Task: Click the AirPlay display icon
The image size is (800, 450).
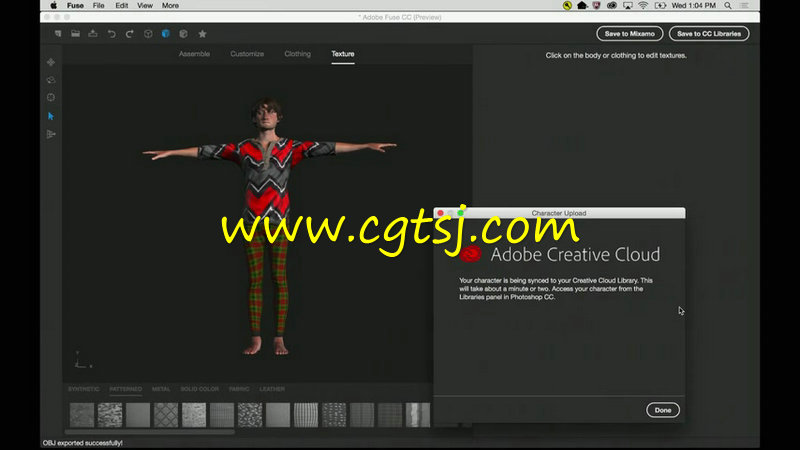Action: tap(628, 6)
